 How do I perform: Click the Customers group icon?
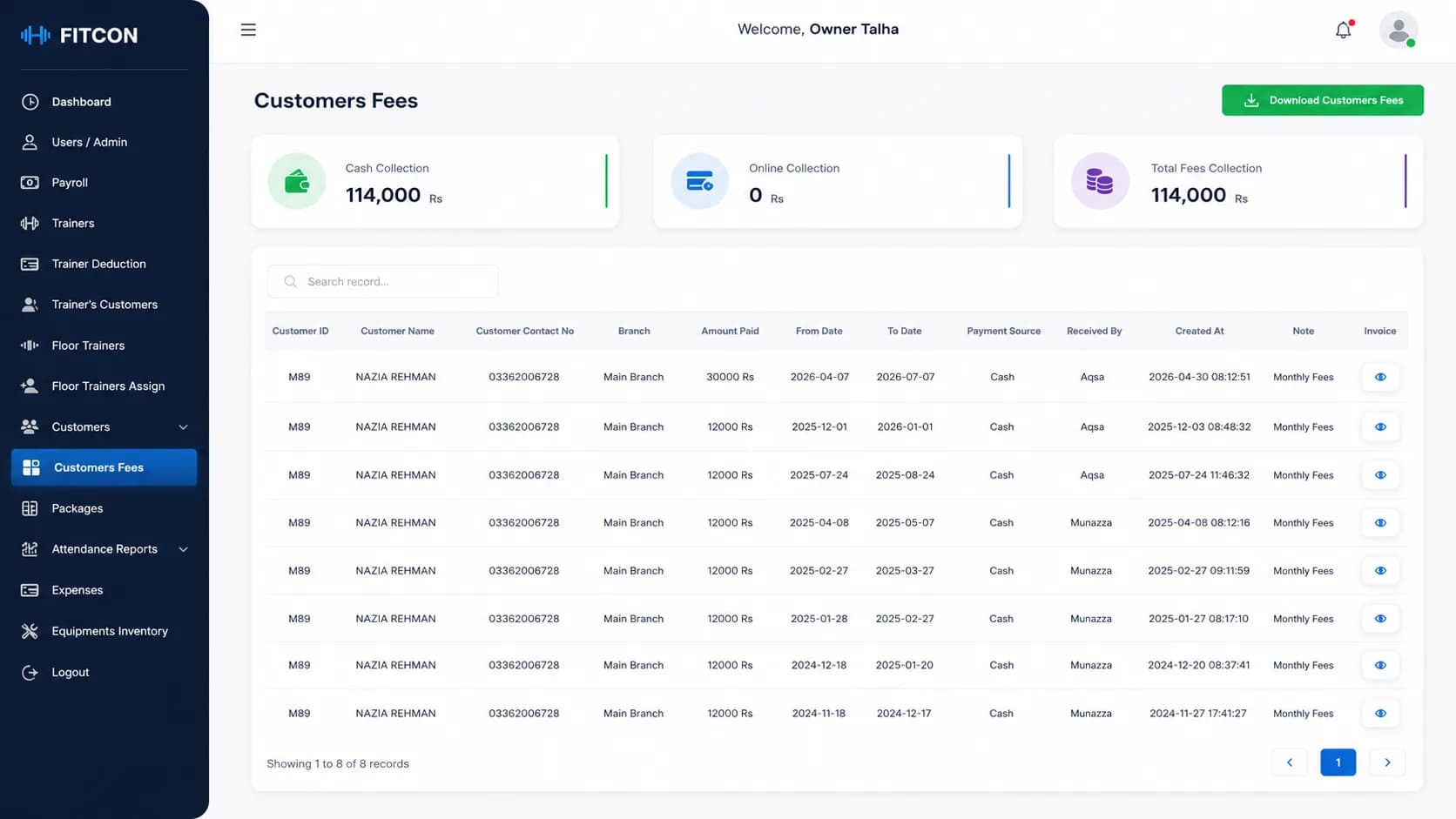coord(30,426)
